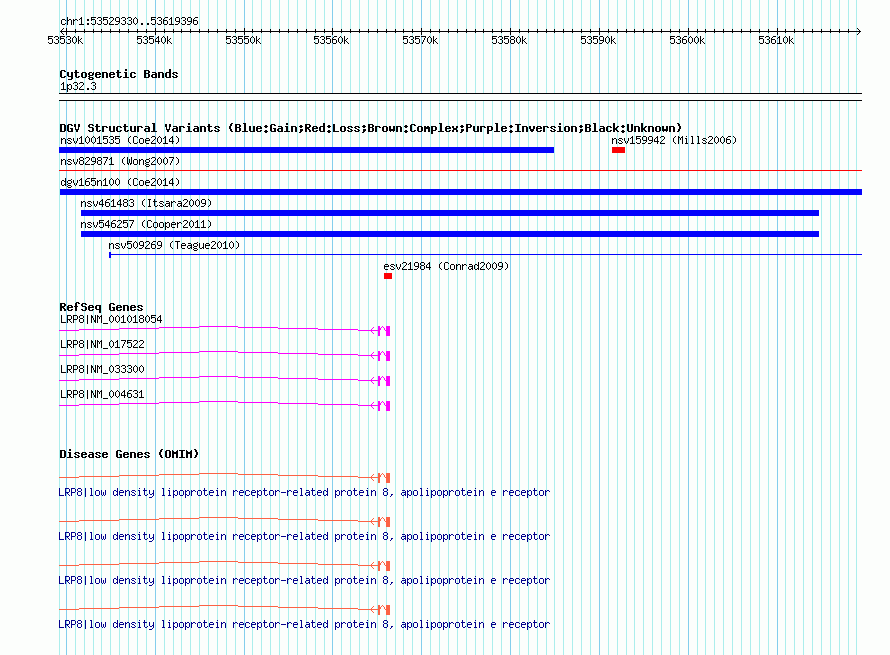
Task: Open LRP8|NM_033300 transcript label
Action: point(102,369)
